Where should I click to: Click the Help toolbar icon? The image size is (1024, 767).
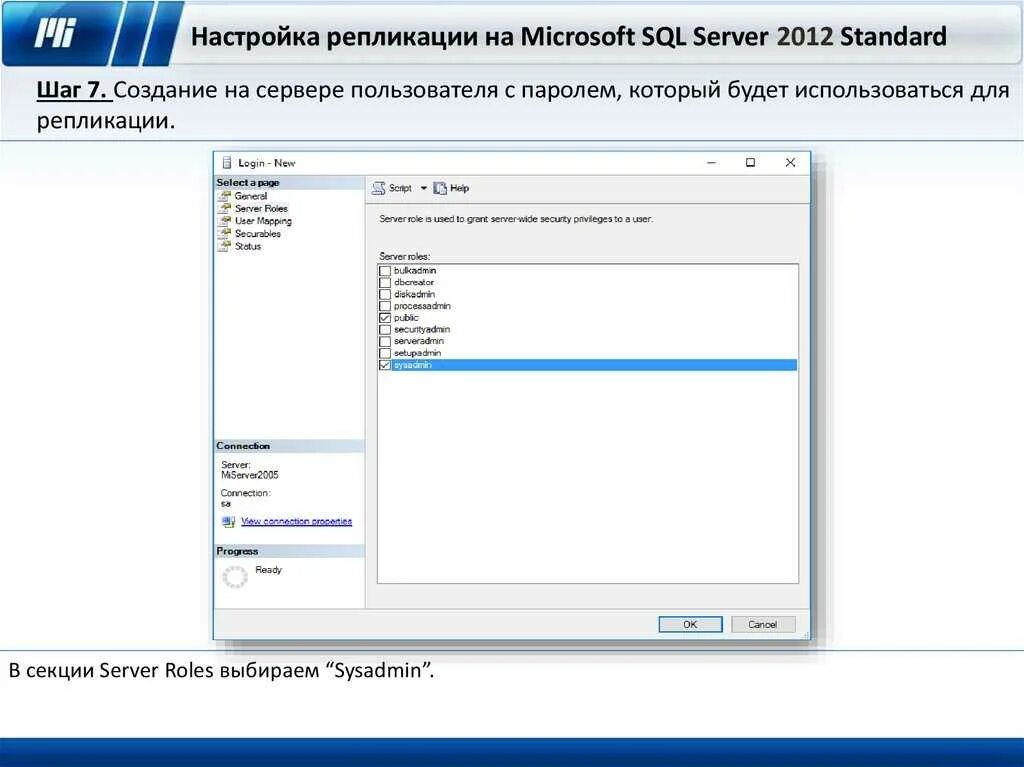440,188
